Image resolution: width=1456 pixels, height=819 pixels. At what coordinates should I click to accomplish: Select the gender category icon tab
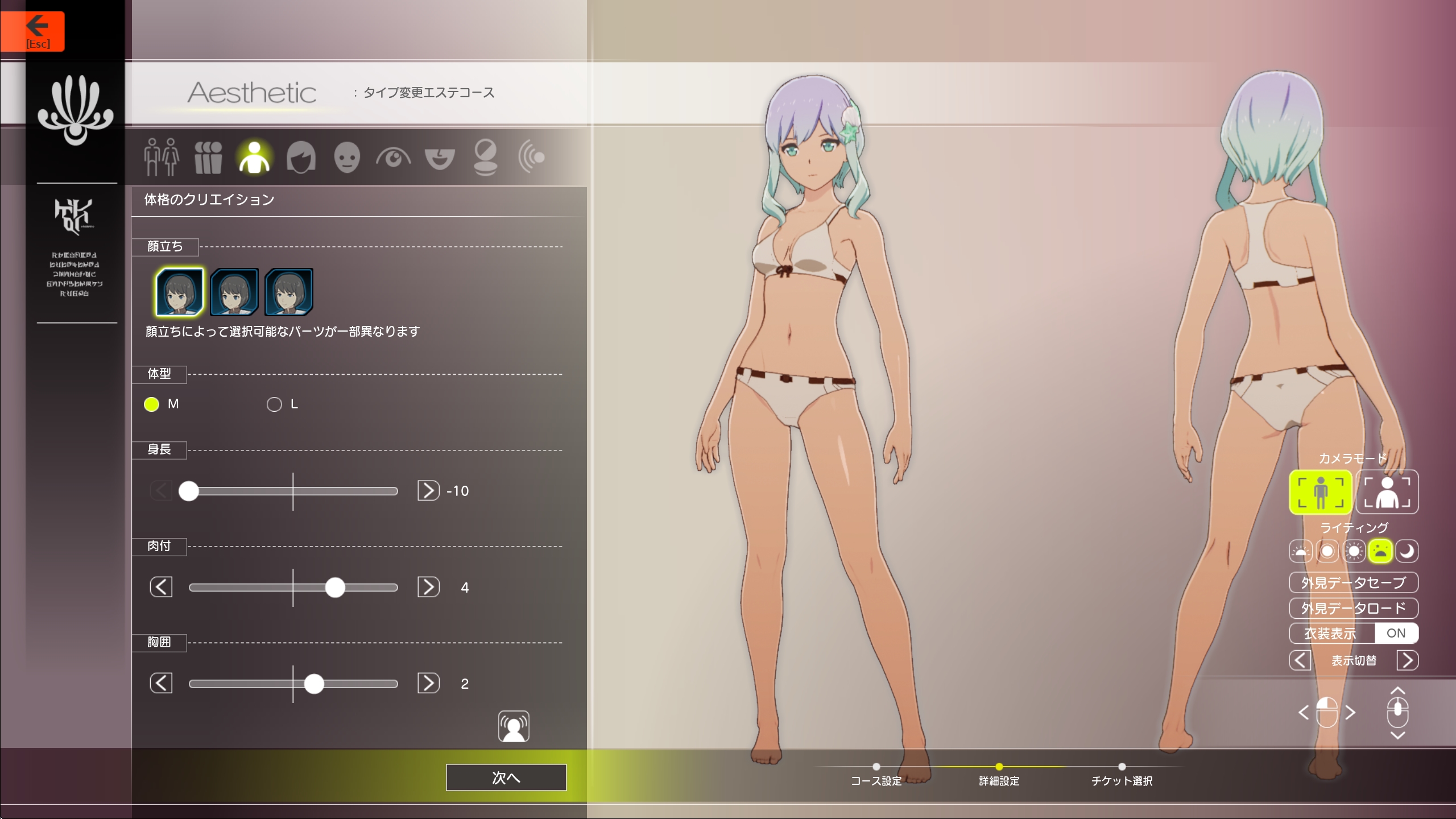(161, 157)
